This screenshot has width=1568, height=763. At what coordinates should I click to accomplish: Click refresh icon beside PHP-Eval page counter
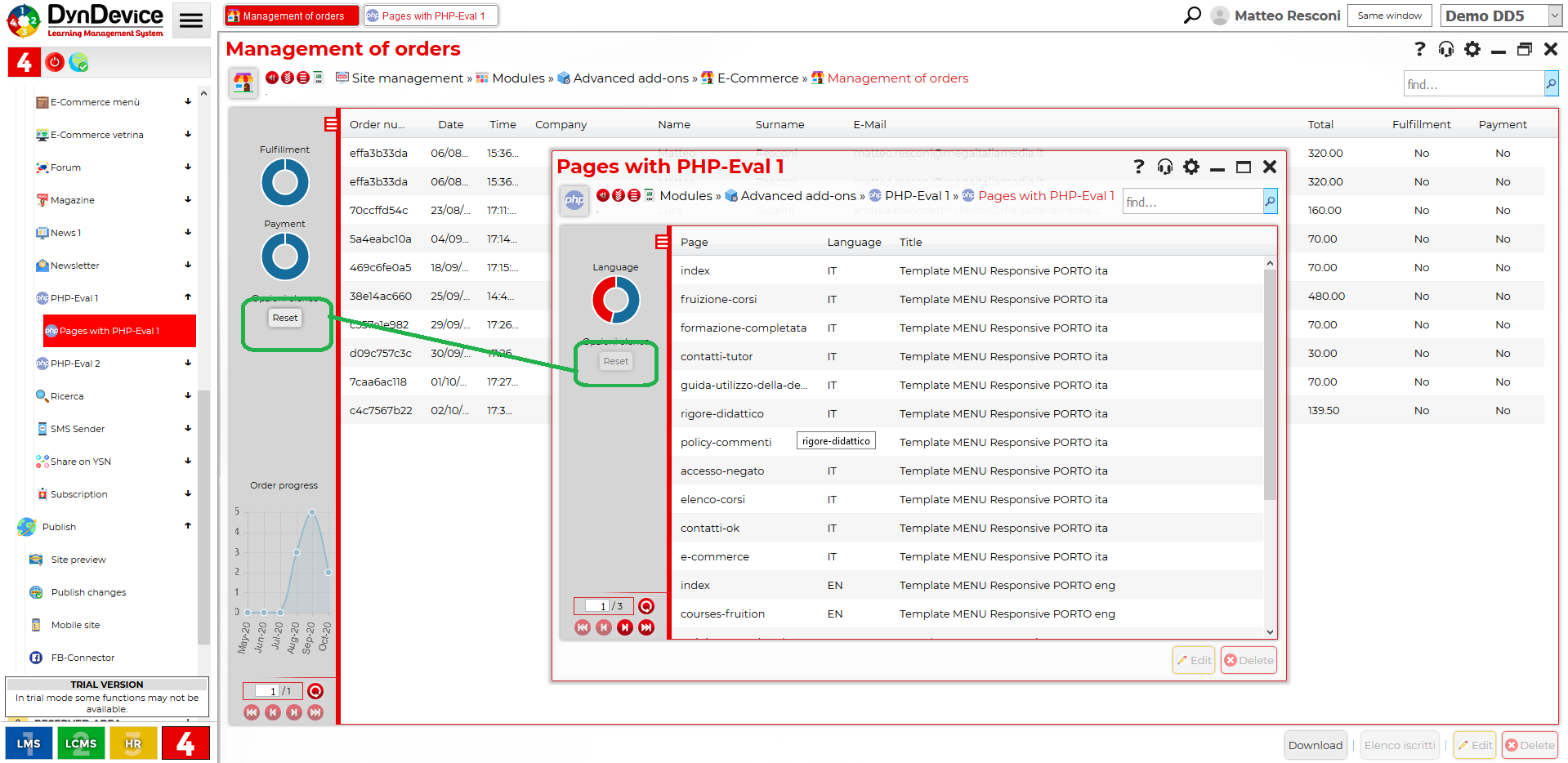tap(646, 606)
